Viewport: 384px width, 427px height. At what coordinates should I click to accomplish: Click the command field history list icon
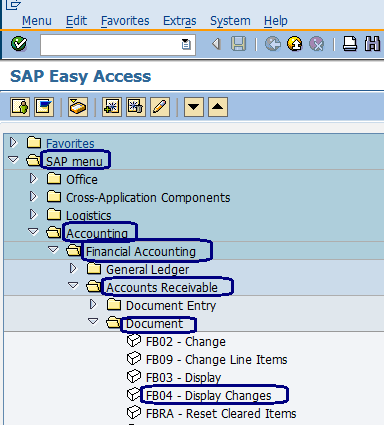(186, 44)
